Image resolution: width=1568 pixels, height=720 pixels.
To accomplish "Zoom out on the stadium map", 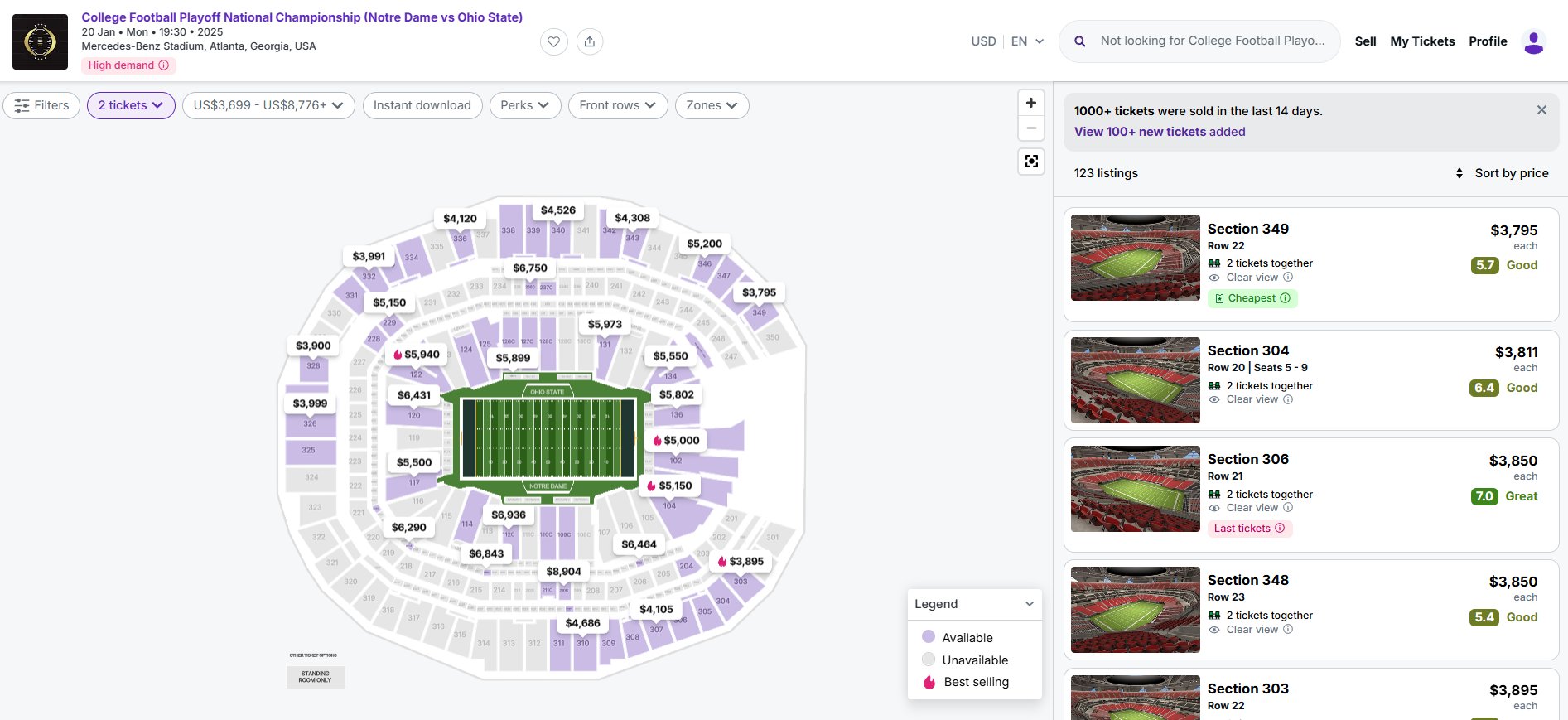I will coord(1031,128).
